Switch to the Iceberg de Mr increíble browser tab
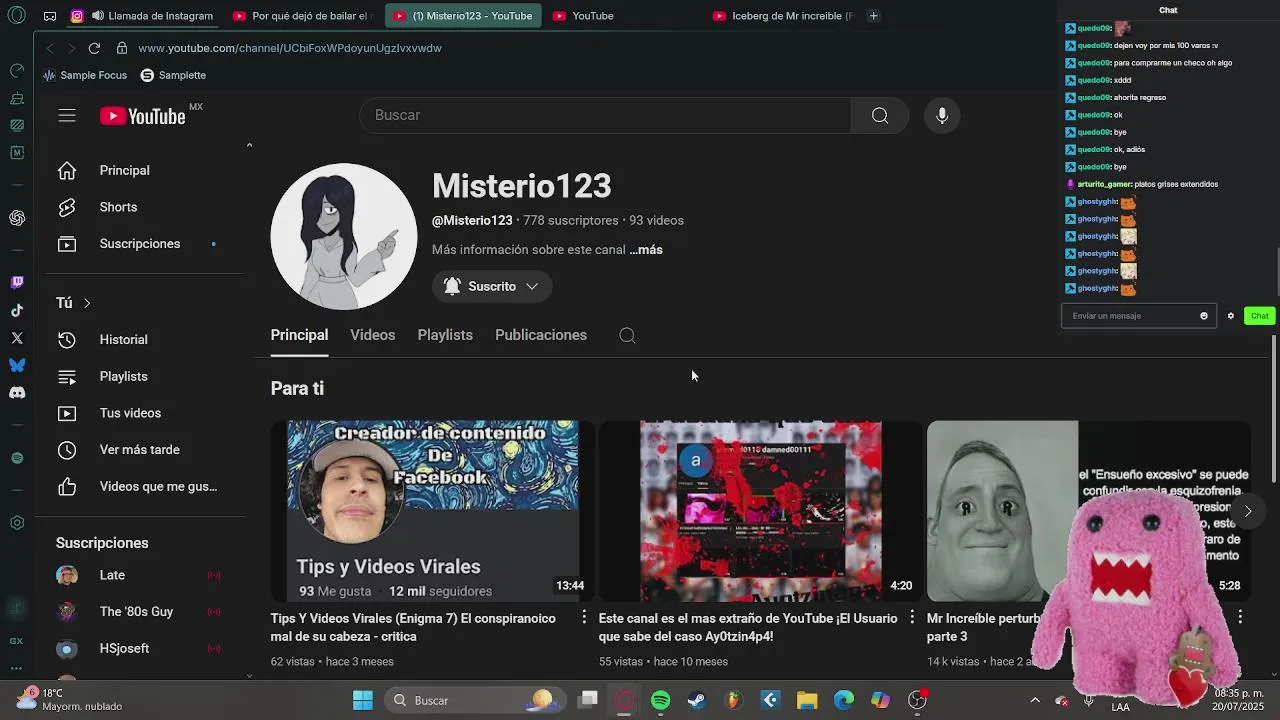Image resolution: width=1280 pixels, height=720 pixels. (x=785, y=16)
